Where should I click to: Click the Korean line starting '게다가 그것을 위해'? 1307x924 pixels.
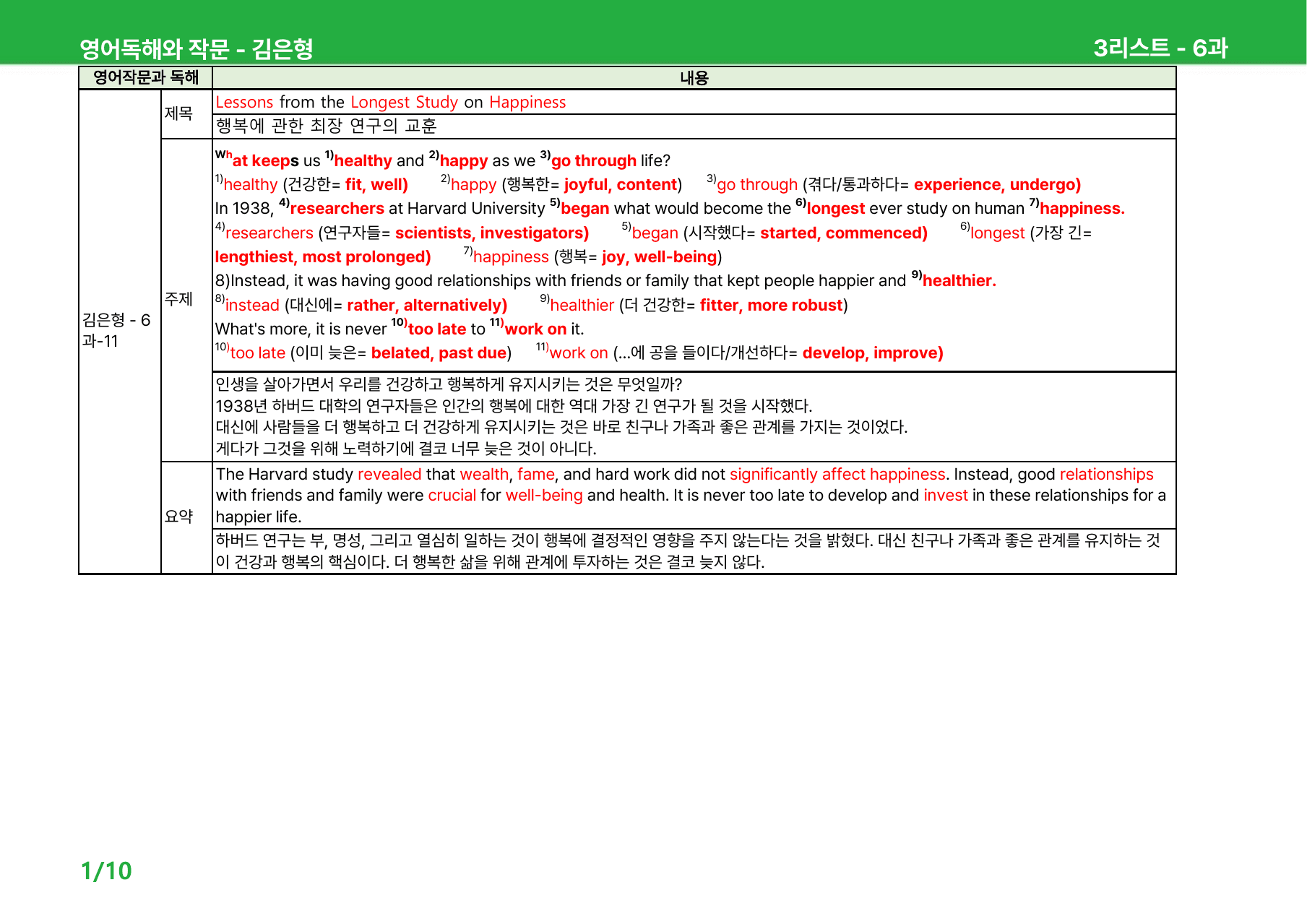click(406, 449)
